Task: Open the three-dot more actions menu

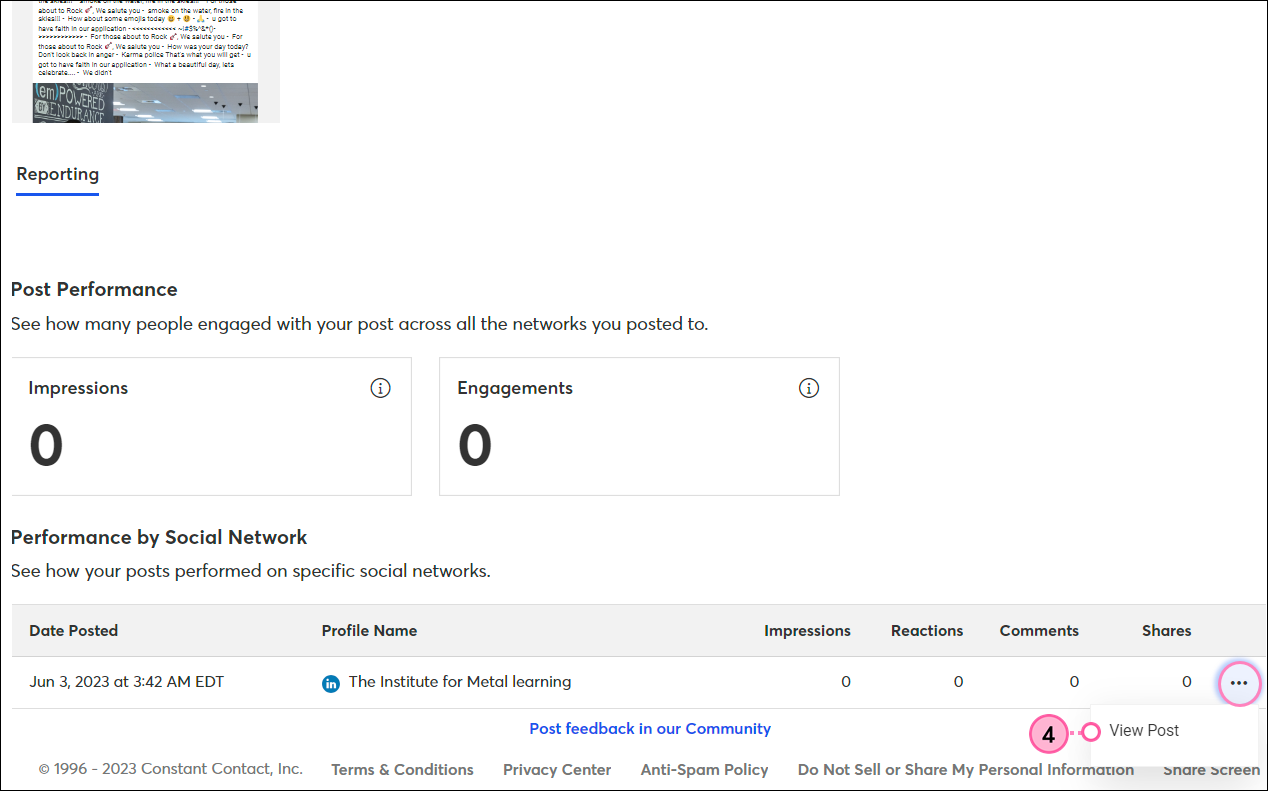Action: click(x=1239, y=683)
